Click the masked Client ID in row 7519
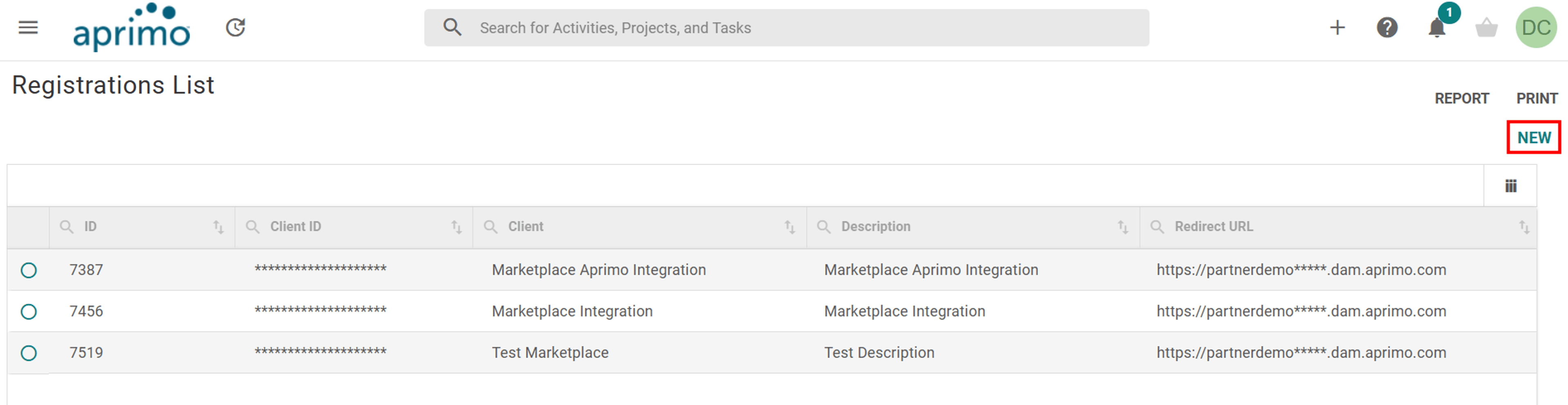The height and width of the screenshot is (405, 1568). pos(320,352)
